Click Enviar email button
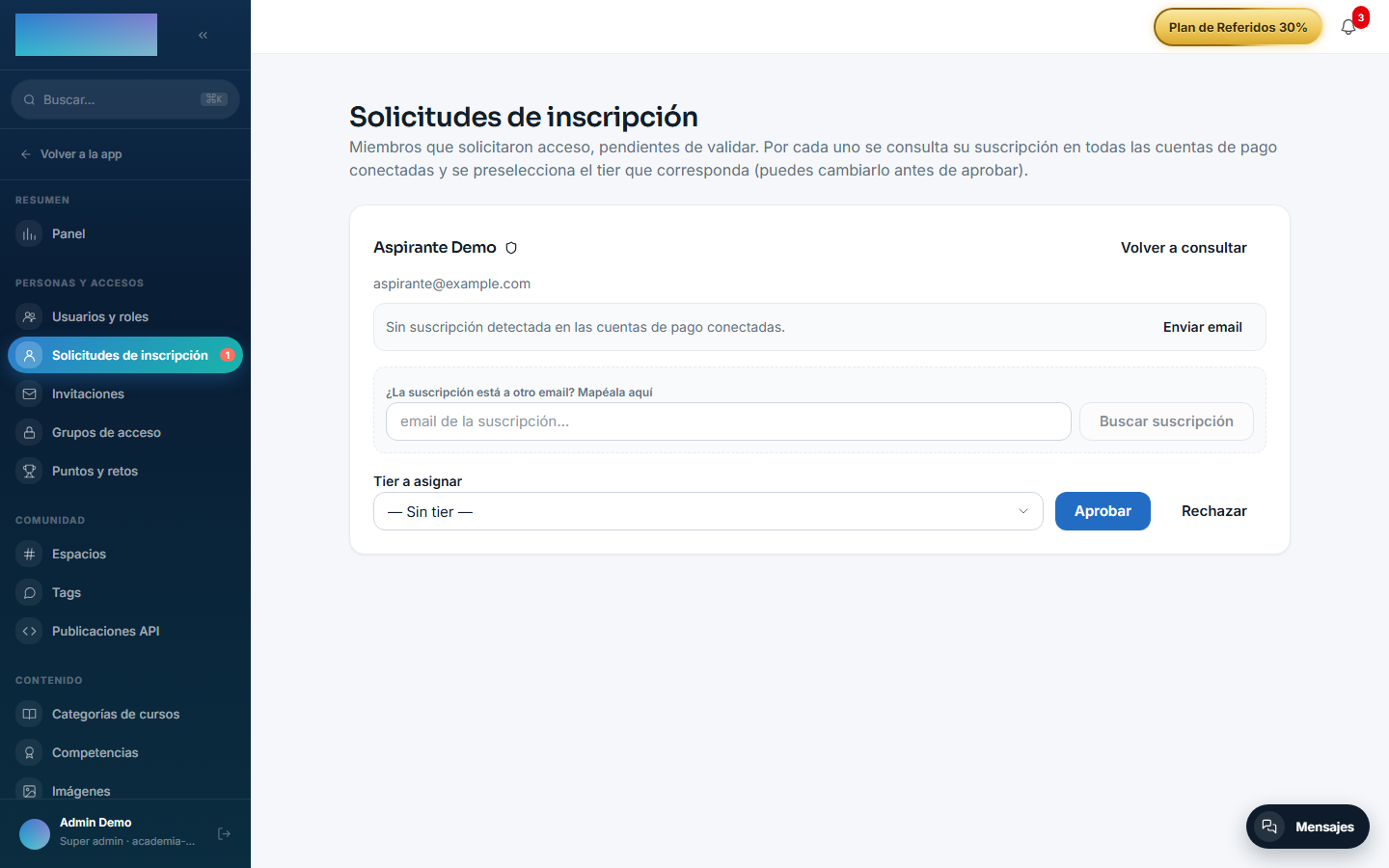 [1203, 327]
